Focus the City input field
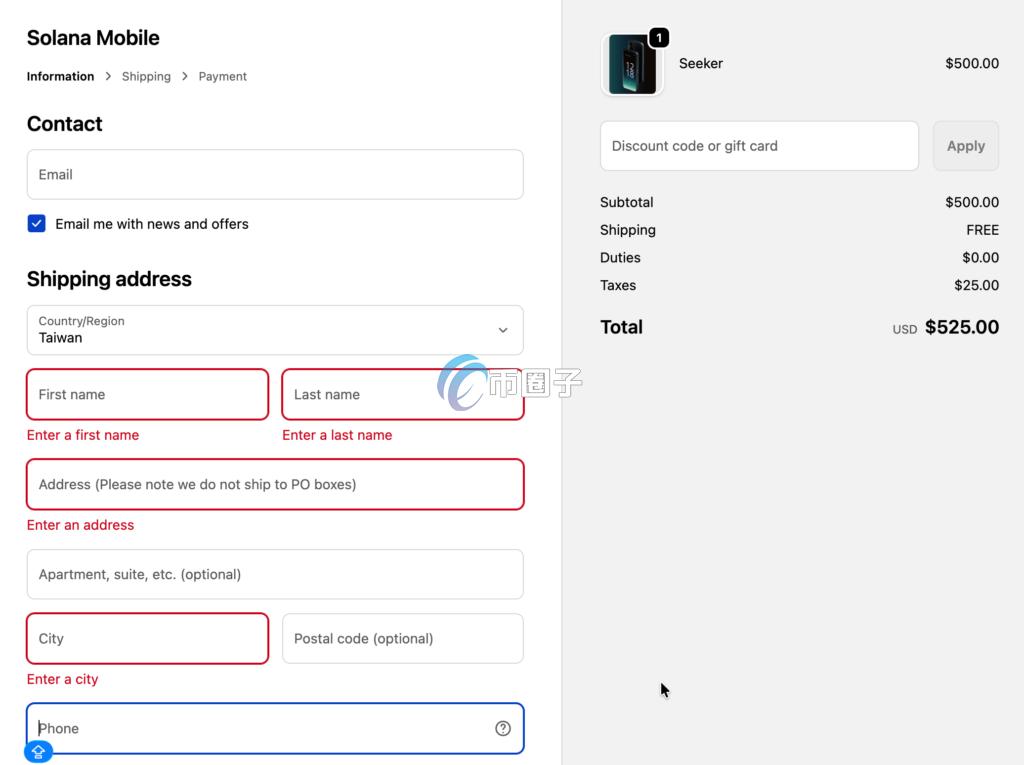Image resolution: width=1024 pixels, height=765 pixels. tap(147, 638)
